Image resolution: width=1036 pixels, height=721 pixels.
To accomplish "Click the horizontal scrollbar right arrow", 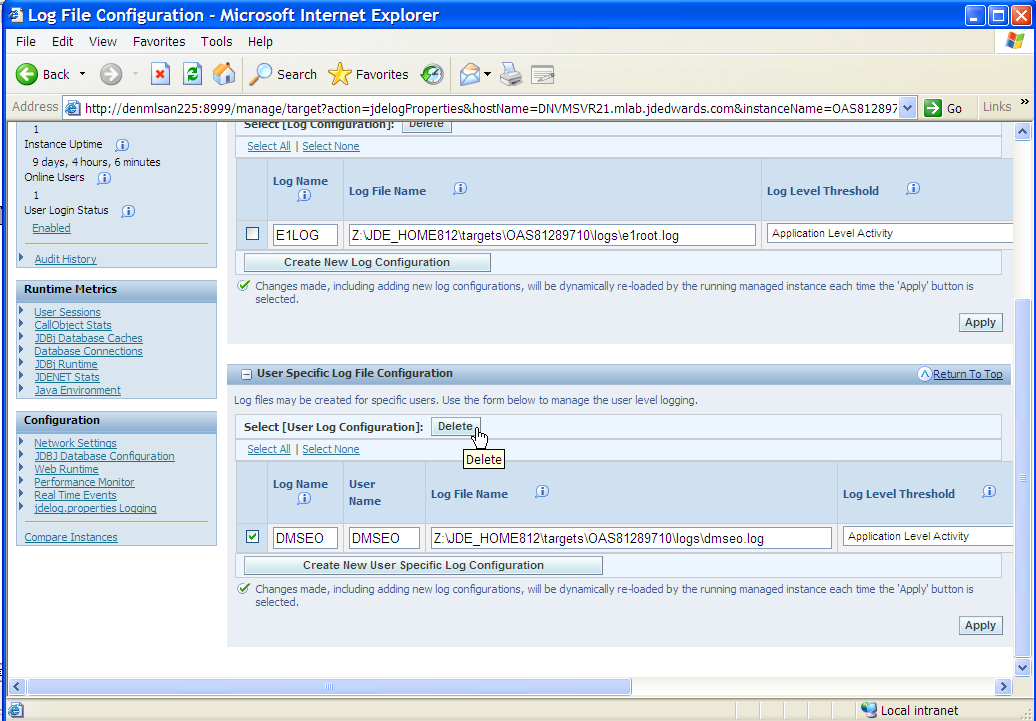I will (1004, 687).
